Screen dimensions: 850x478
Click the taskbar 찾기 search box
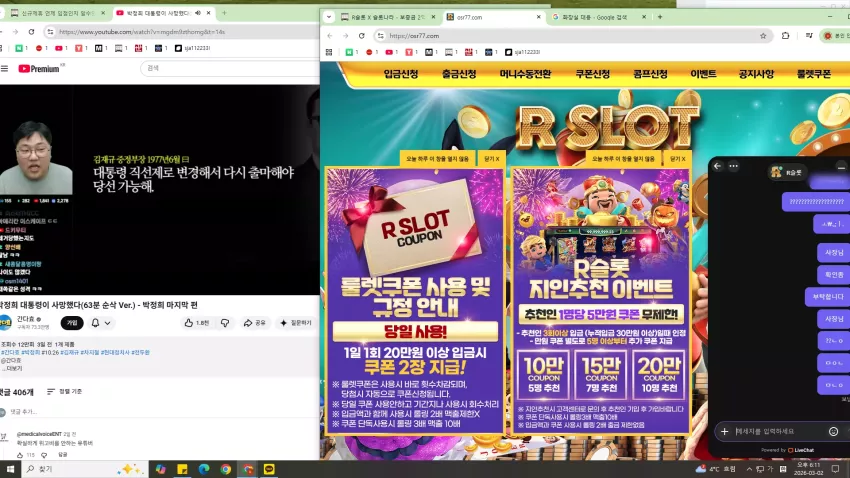tap(84, 469)
